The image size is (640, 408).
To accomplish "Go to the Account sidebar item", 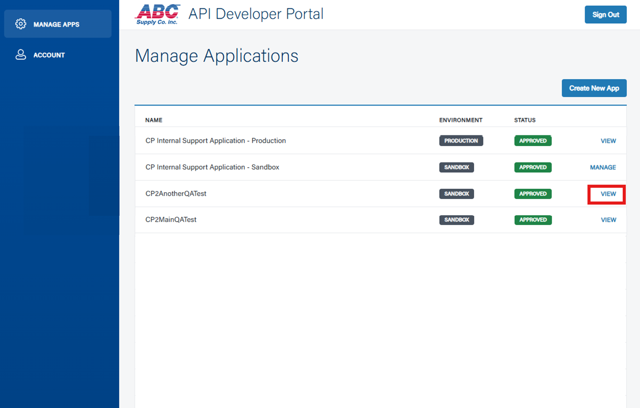I will pos(49,55).
